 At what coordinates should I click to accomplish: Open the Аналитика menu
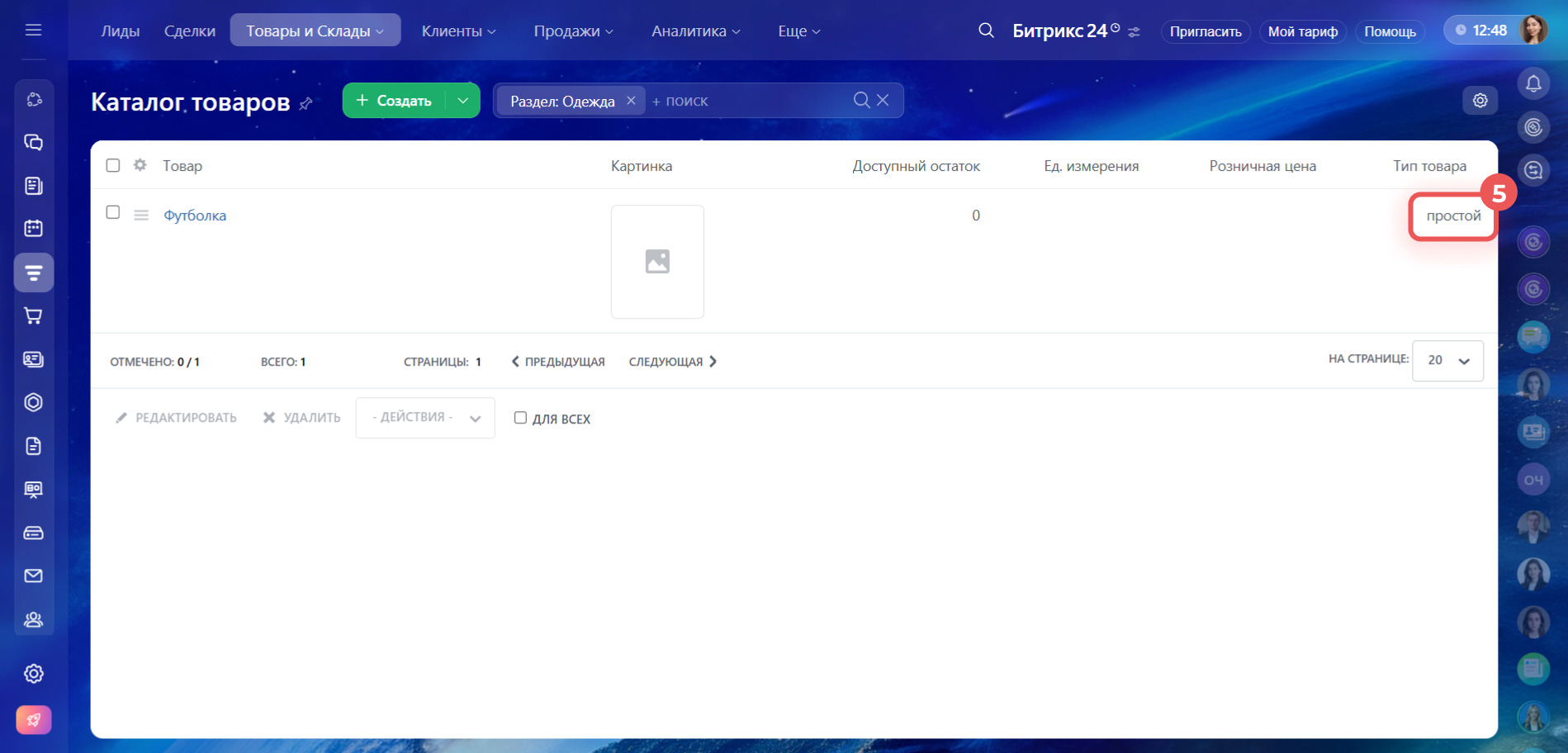[695, 31]
